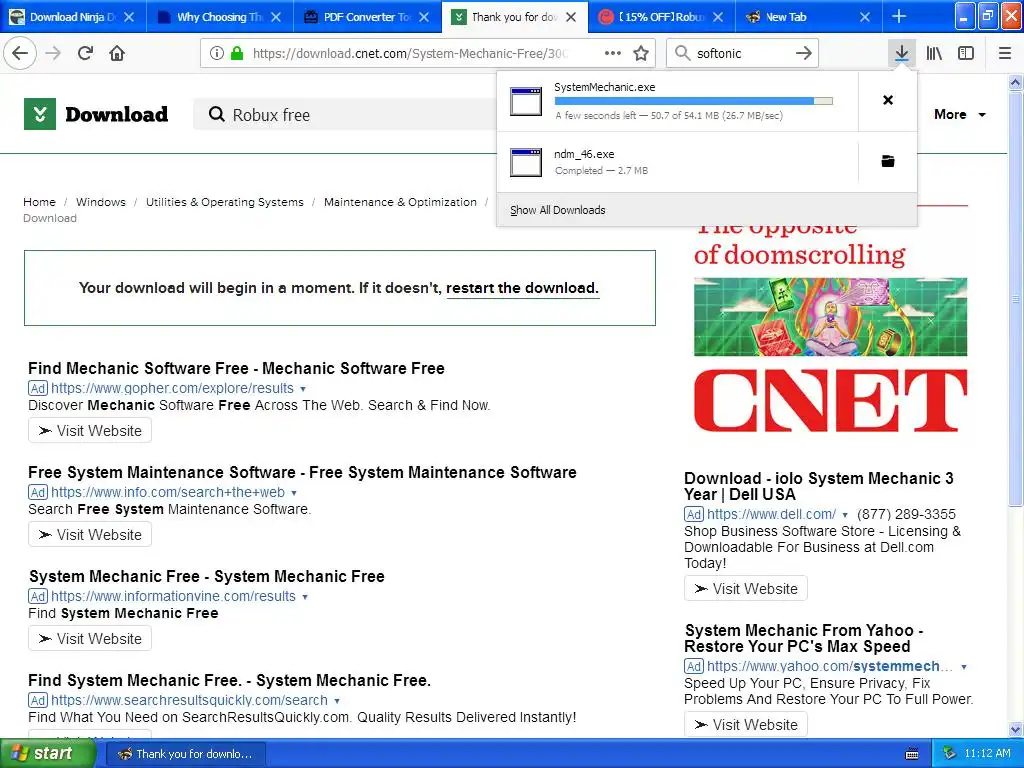Screen dimensions: 1024x768
Task: Open the Library toolbar icon
Action: (934, 53)
